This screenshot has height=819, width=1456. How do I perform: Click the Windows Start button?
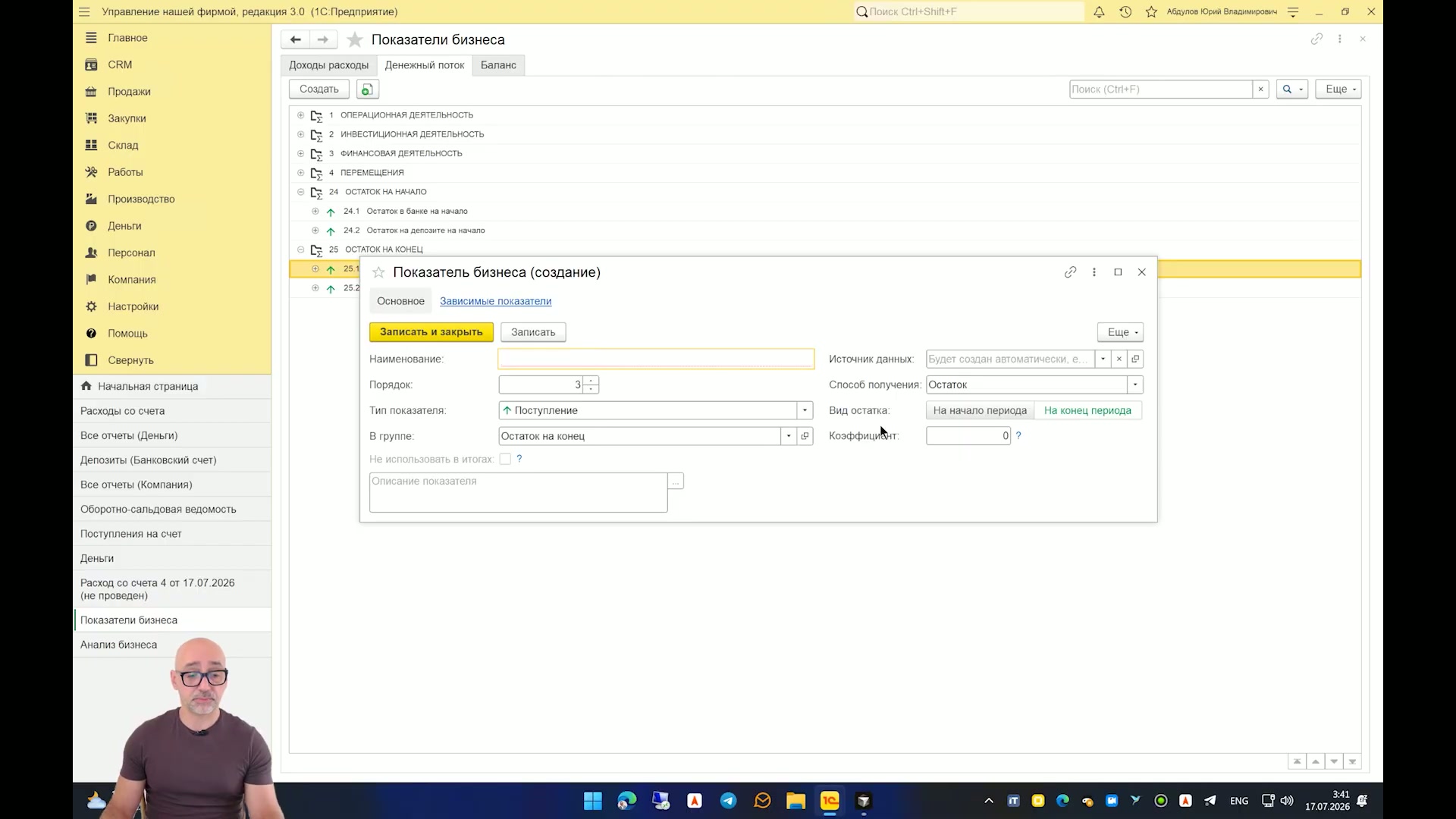(593, 801)
